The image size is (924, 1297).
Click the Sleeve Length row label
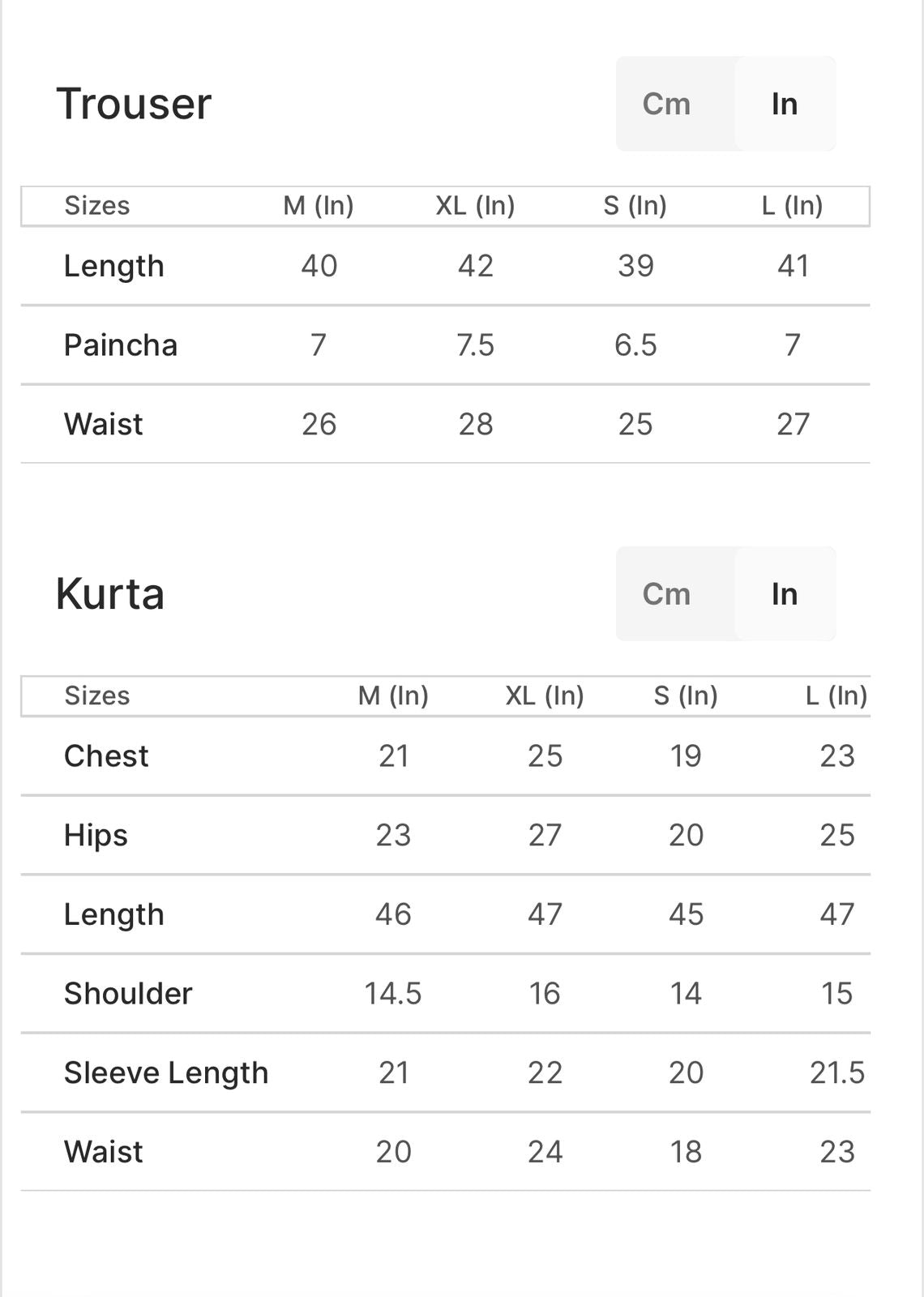(166, 1073)
